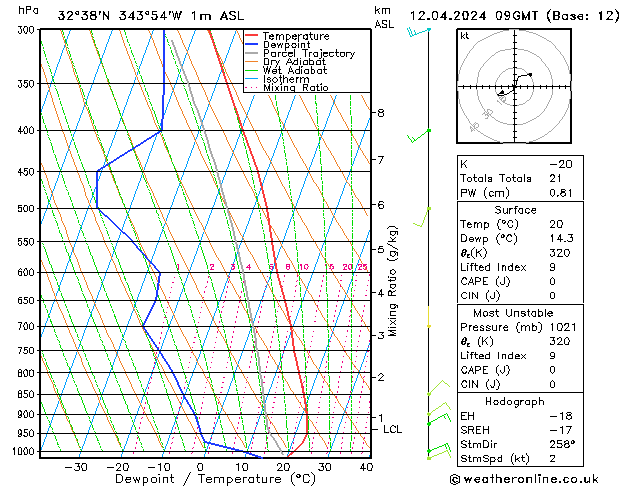Click the 'CAPE (J)' label under Surface
This screenshot has width=629, height=486.
(x=485, y=281)
